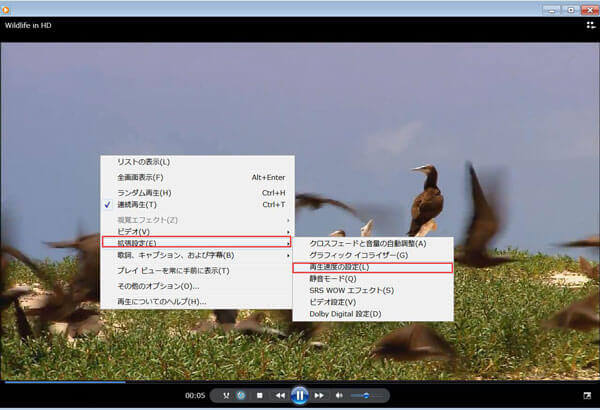Click the Windows Media Player title icon
Image resolution: width=600 pixels, height=410 pixels.
5,10
